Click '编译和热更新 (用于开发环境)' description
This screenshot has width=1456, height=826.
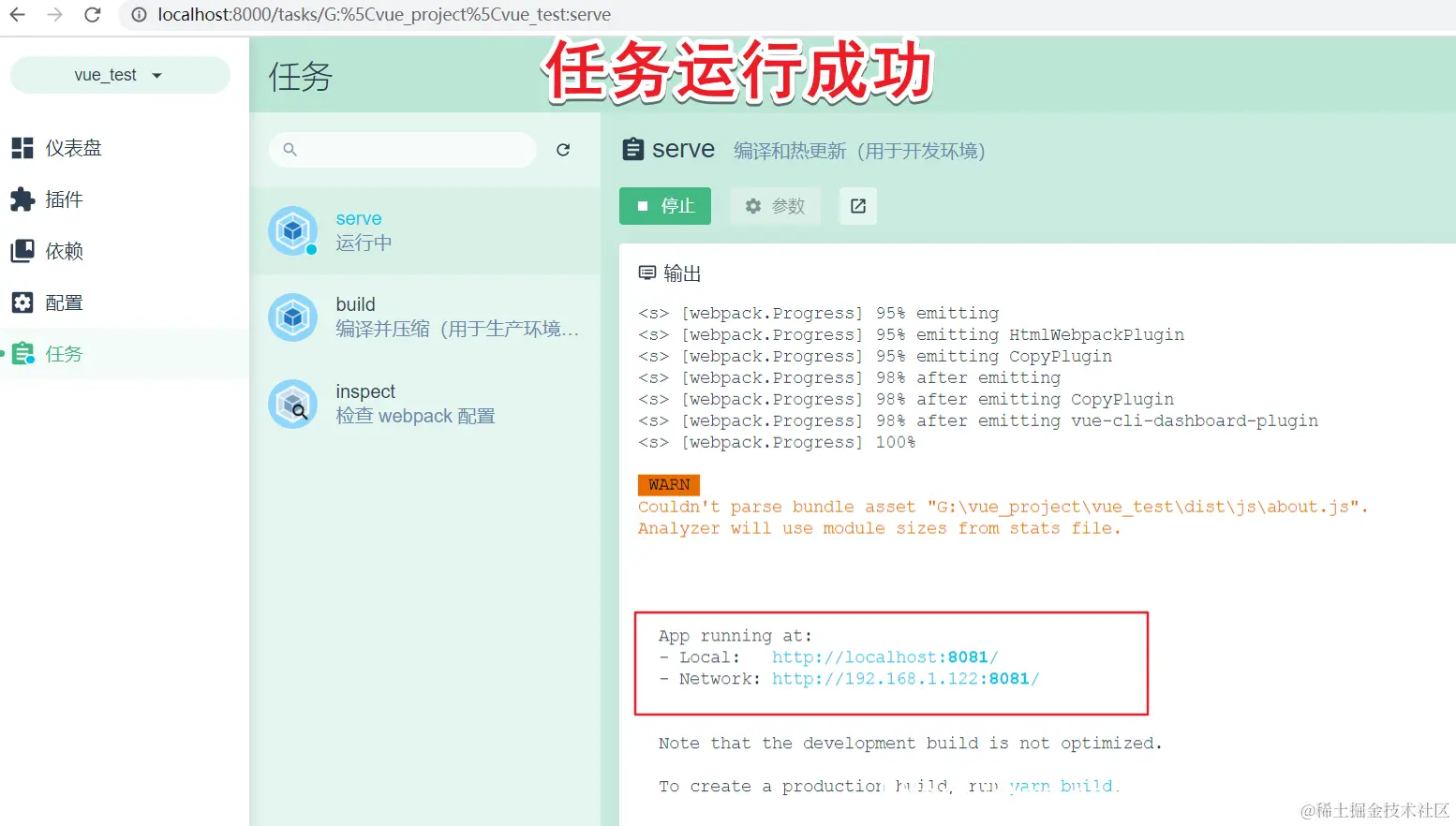(x=859, y=151)
